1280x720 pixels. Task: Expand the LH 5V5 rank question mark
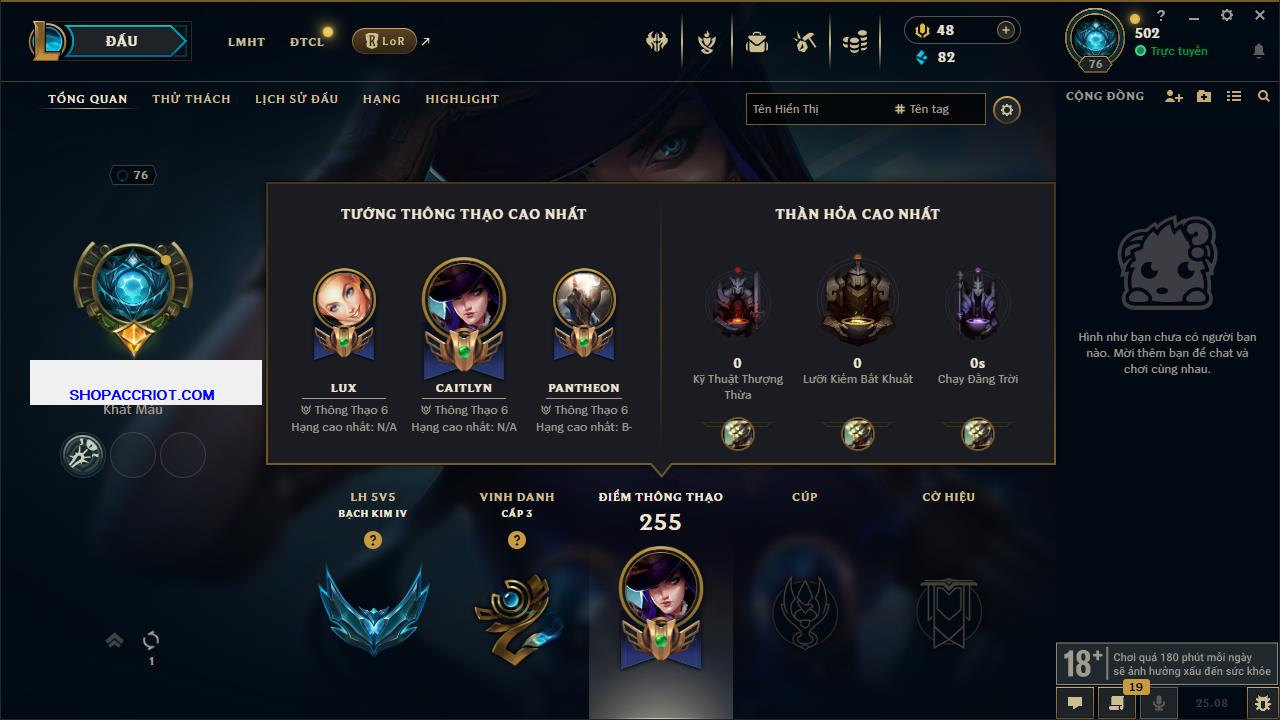click(x=373, y=540)
